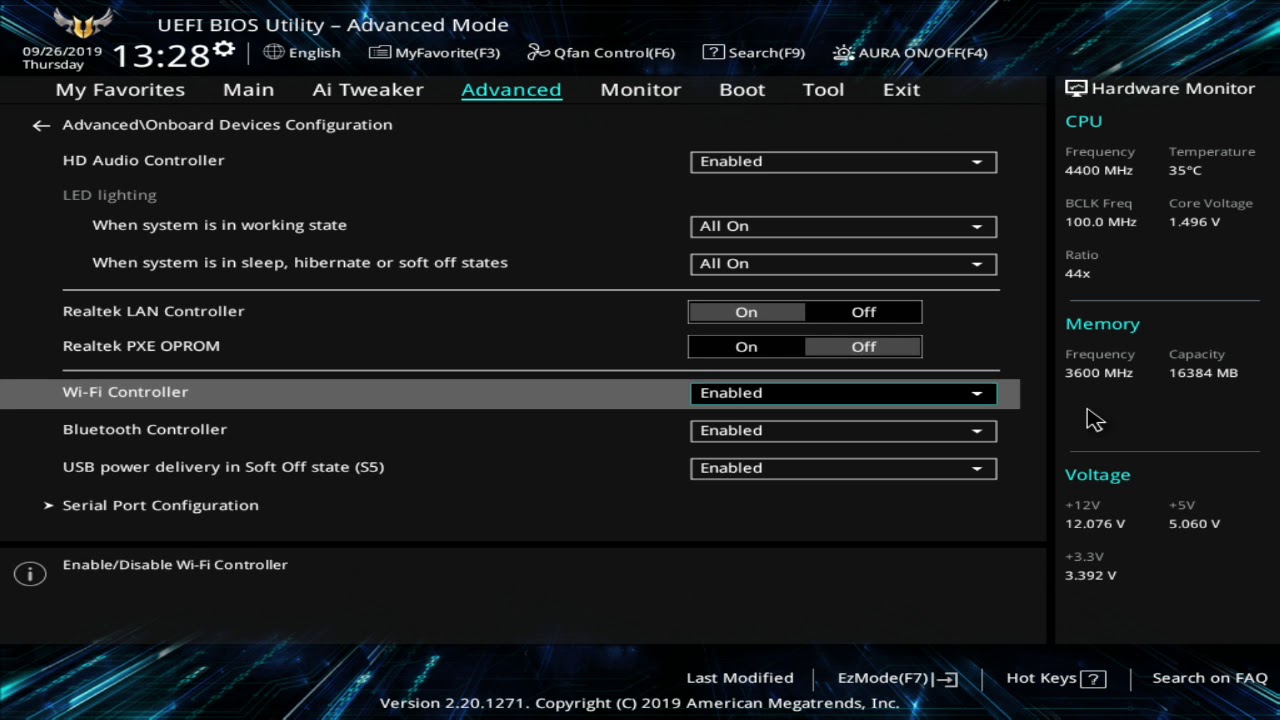Click the Hot Keys label

pos(1041,678)
